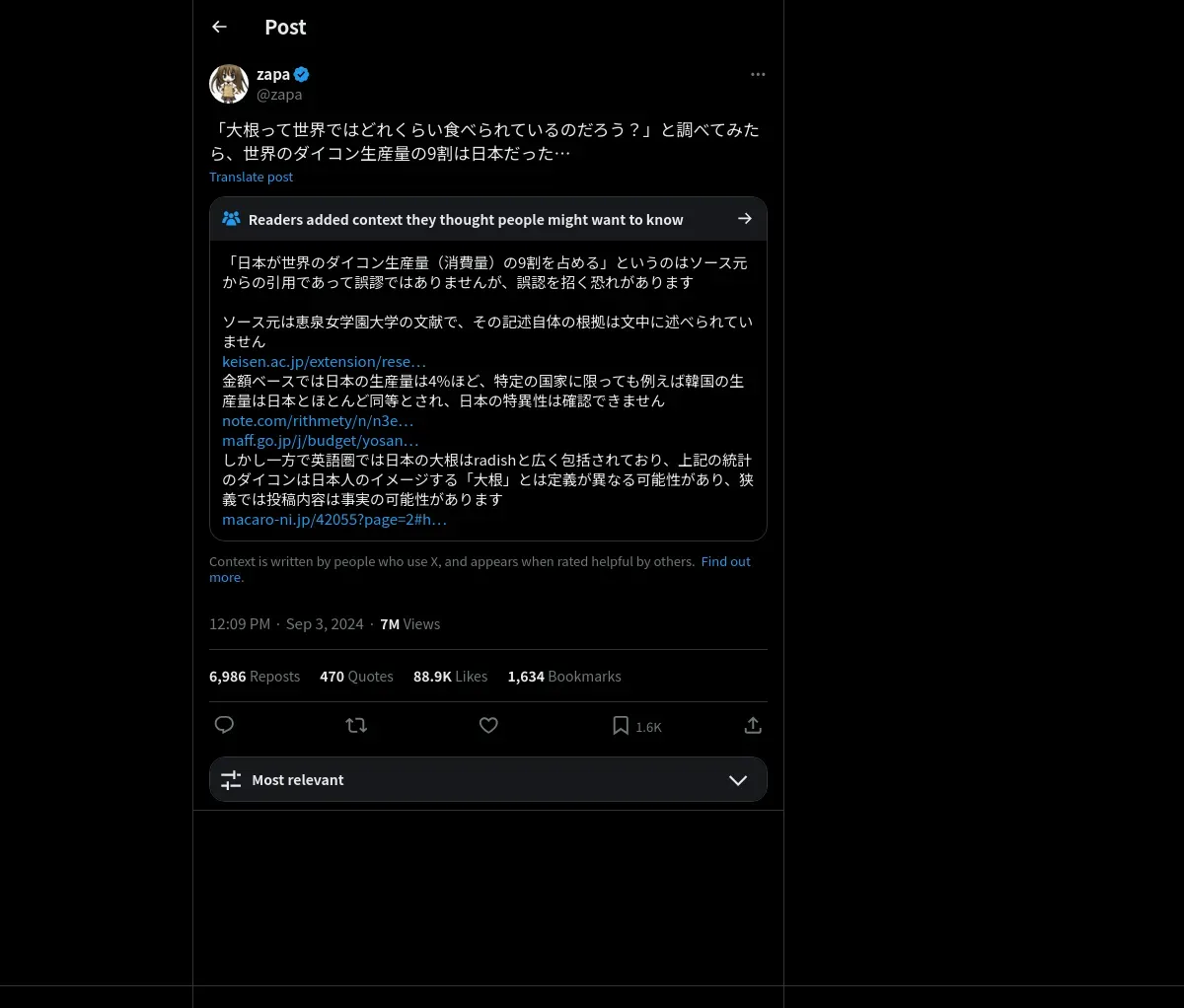This screenshot has height=1008, width=1184.
Task: Open the keisen.ac.jp source link
Action: 324,361
